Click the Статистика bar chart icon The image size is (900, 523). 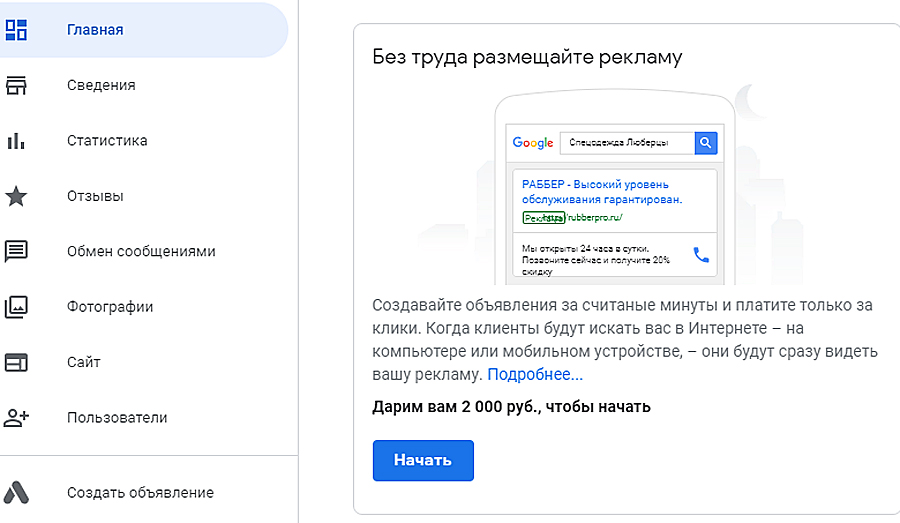16,140
